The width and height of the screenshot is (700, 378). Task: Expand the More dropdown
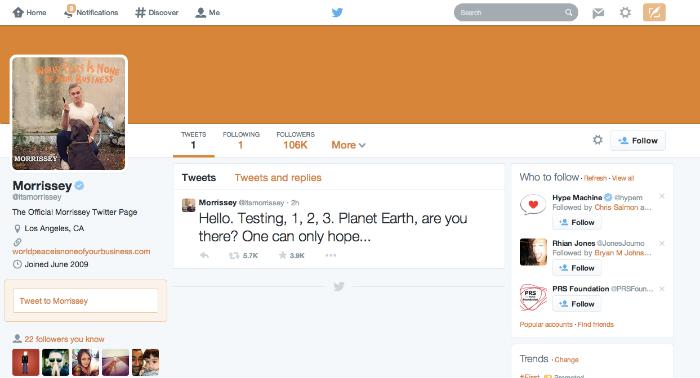348,145
